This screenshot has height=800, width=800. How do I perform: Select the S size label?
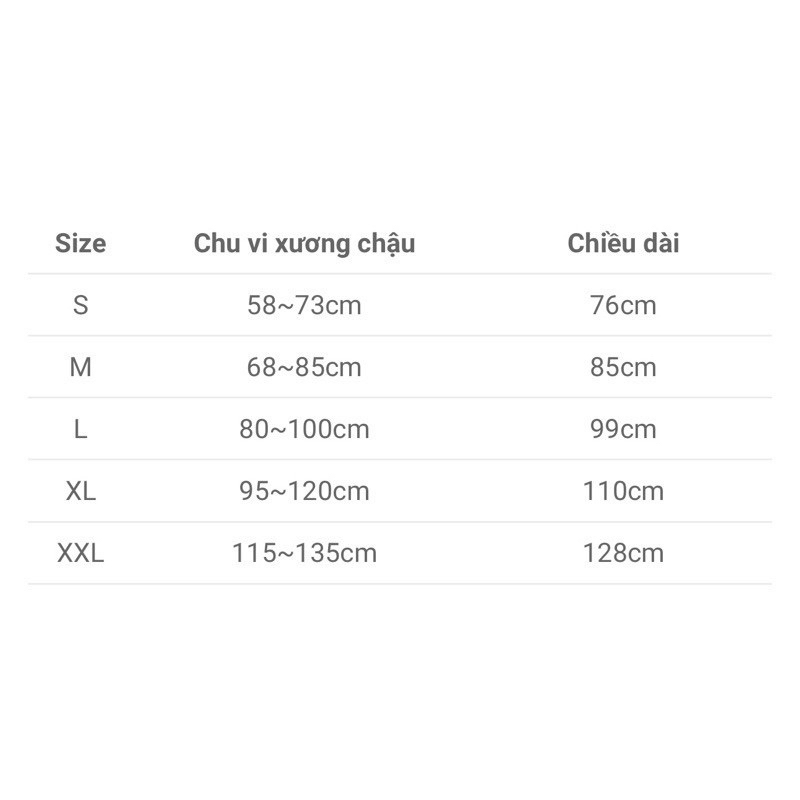[81, 305]
